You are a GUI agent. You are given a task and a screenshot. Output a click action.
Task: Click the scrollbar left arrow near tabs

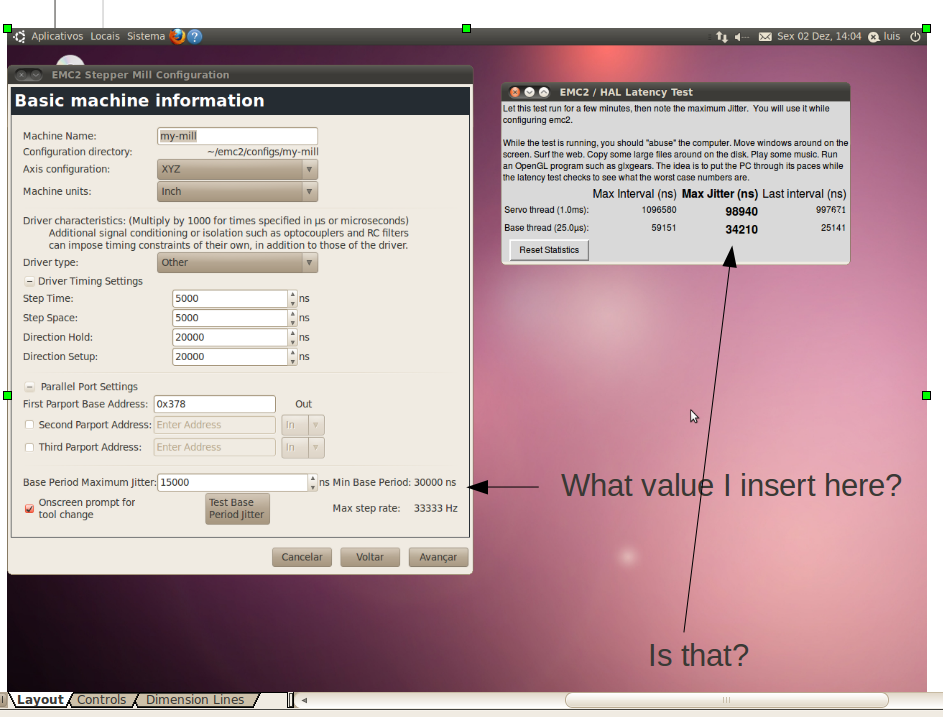point(304,700)
